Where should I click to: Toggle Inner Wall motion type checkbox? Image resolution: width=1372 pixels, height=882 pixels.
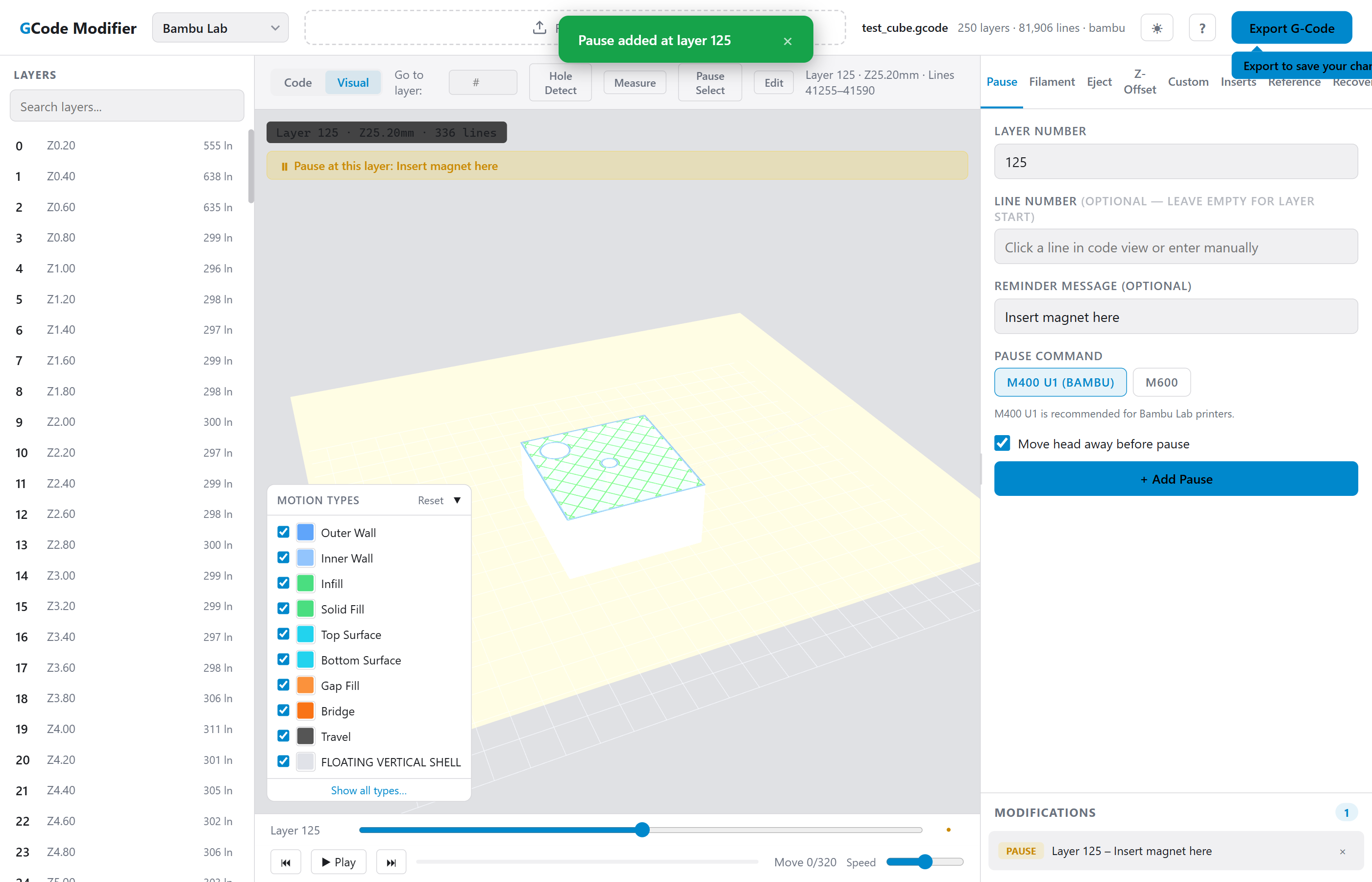click(x=283, y=558)
